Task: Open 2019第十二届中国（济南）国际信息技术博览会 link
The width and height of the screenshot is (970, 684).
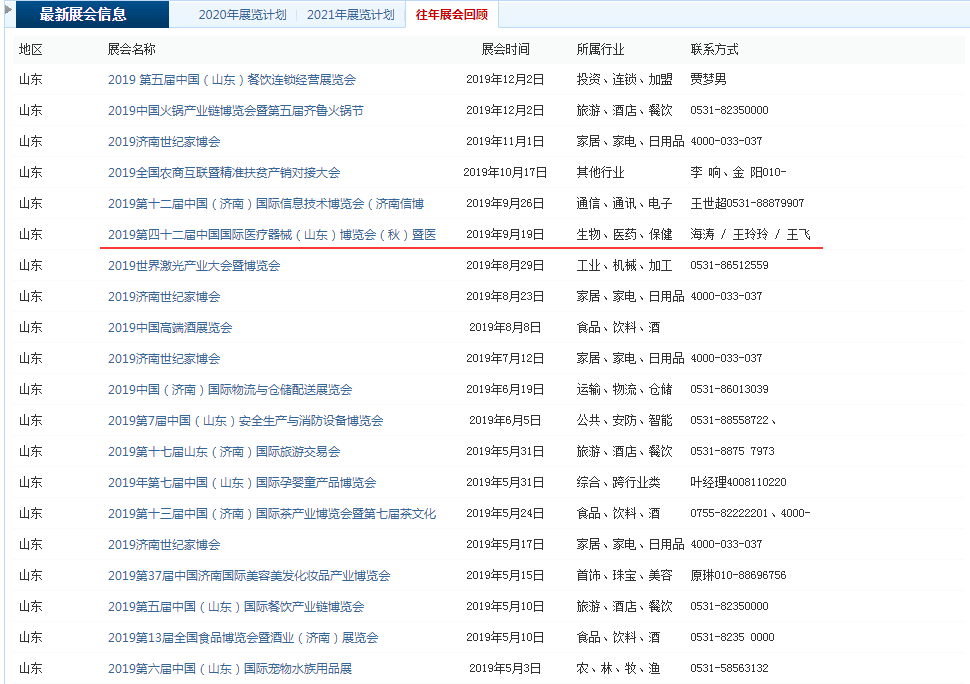Action: [x=265, y=204]
